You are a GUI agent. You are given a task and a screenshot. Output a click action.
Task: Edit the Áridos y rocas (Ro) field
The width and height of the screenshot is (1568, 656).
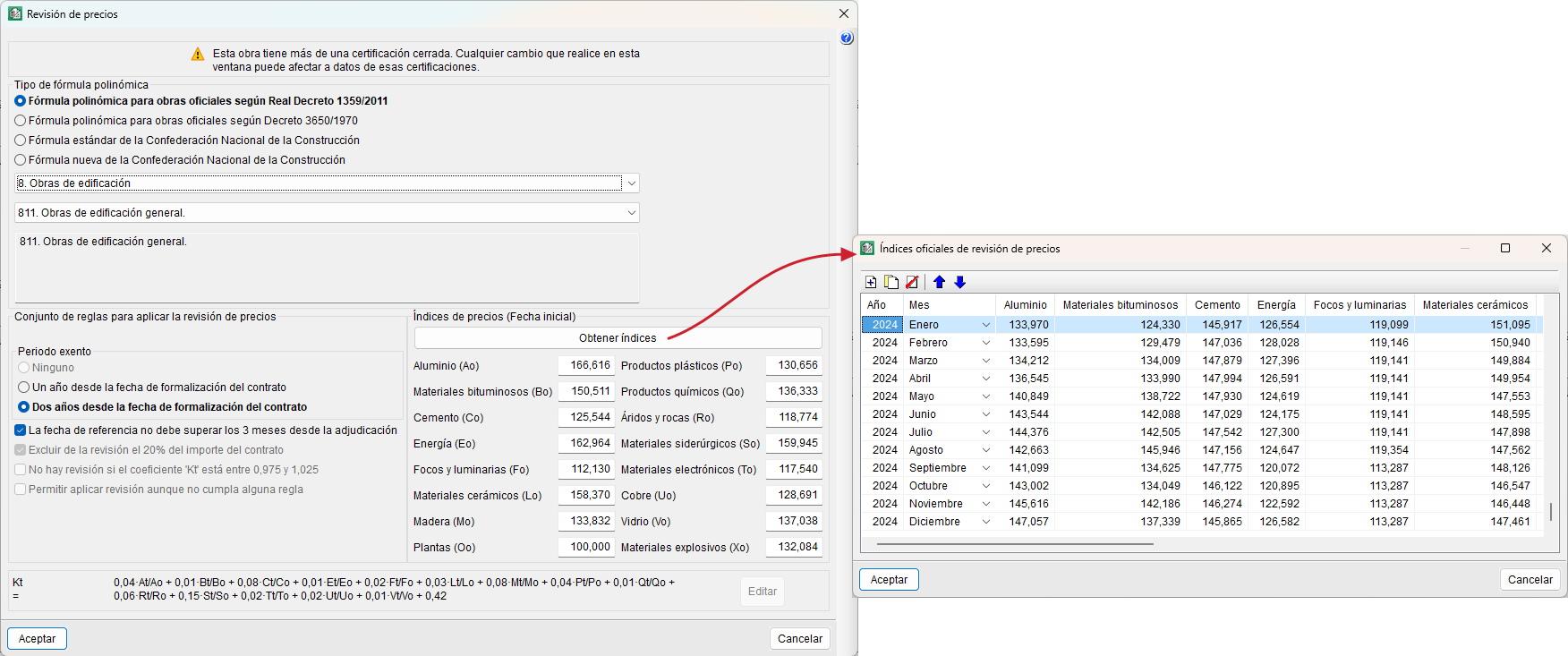(794, 417)
